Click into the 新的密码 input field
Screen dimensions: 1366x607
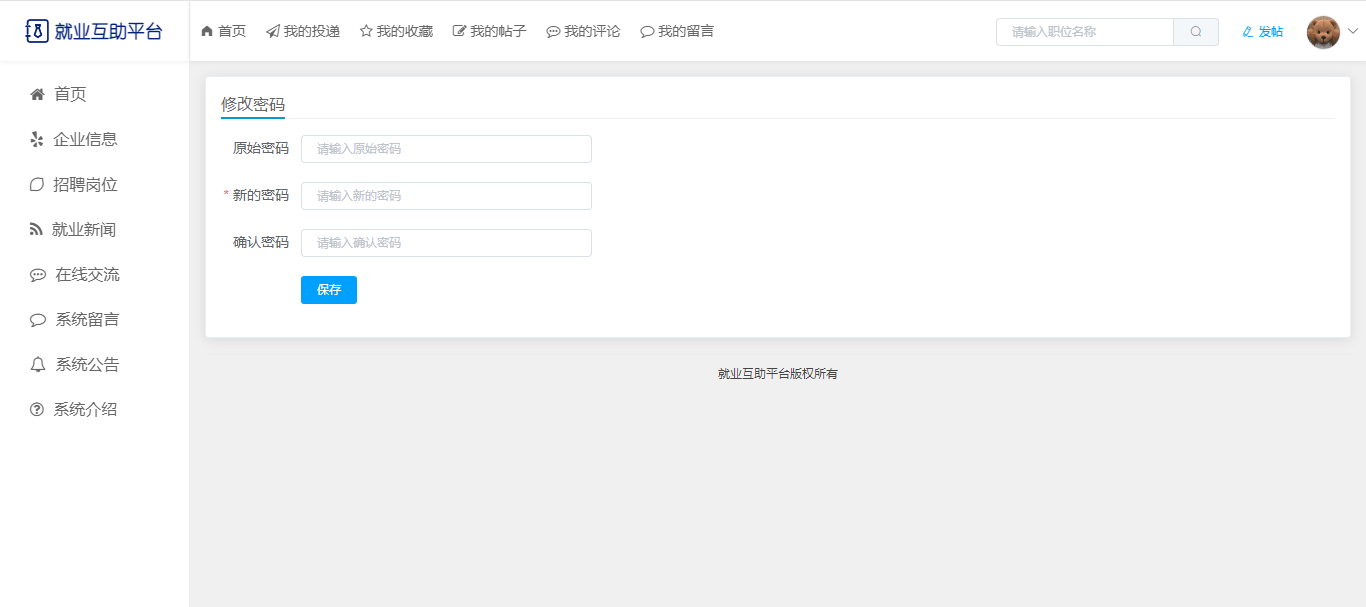tap(446, 196)
